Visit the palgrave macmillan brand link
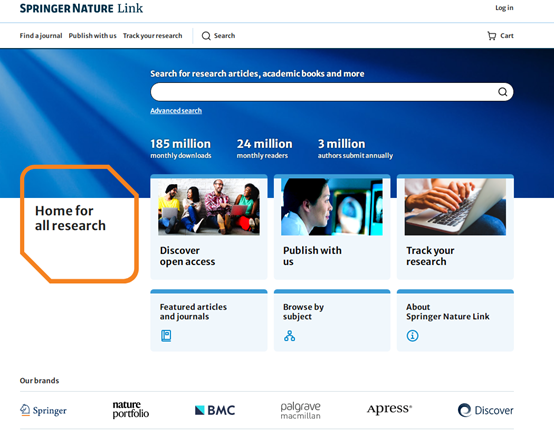Viewport: 554px width, 445px height. pyautogui.click(x=301, y=410)
